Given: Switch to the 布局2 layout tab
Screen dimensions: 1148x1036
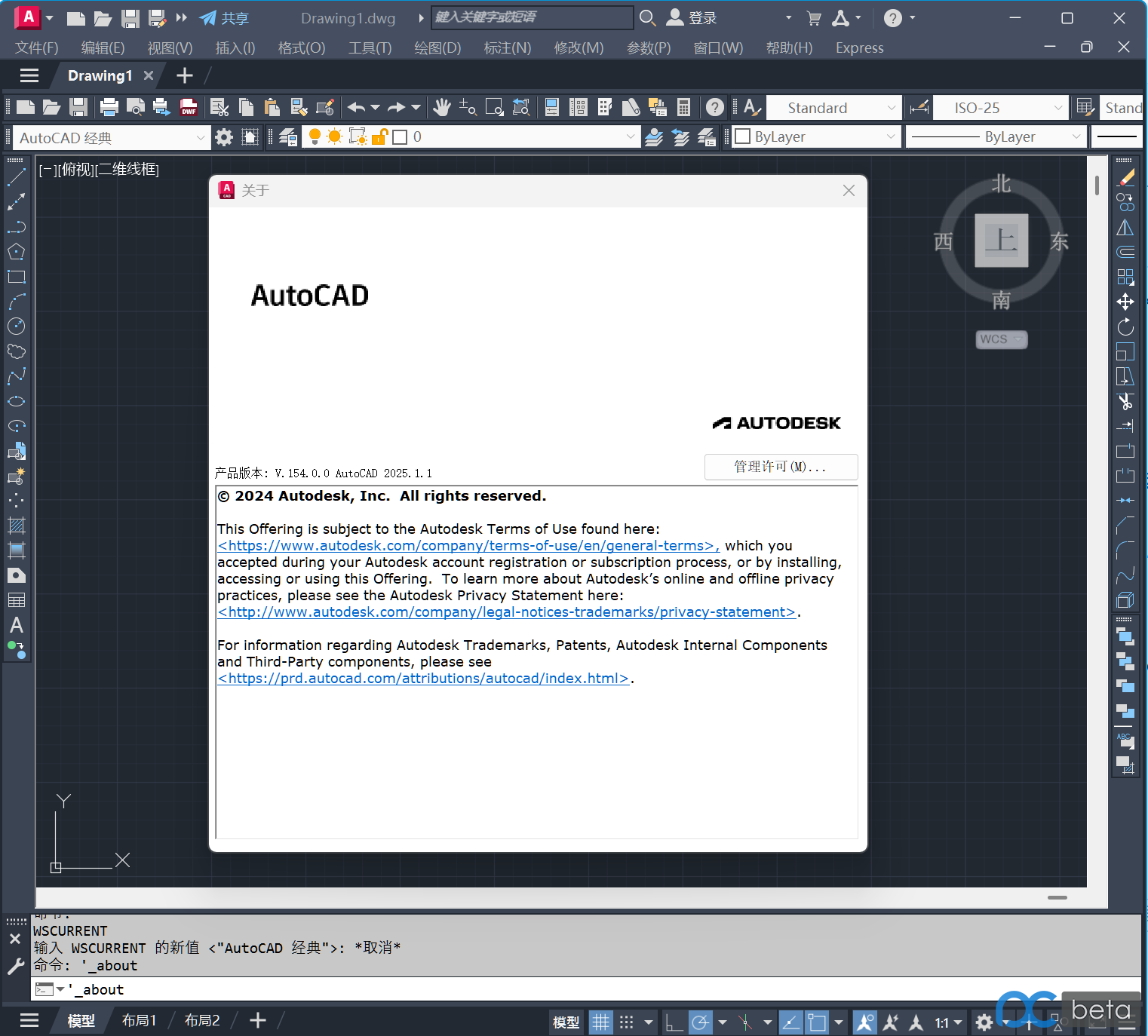Looking at the screenshot, I should [x=202, y=1020].
